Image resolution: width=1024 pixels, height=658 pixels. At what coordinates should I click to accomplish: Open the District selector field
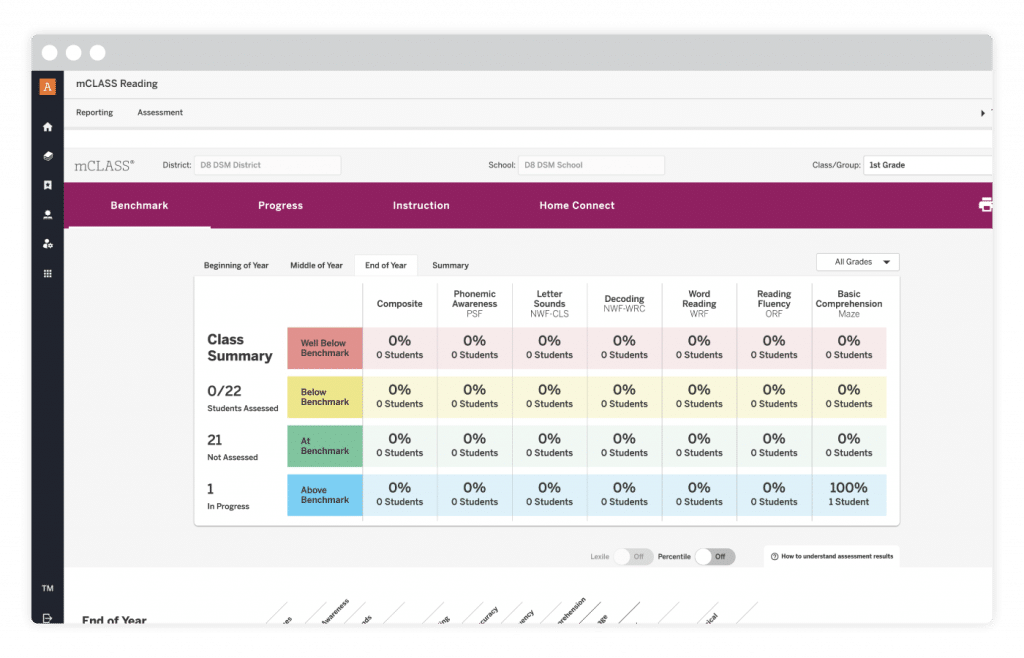[x=267, y=165]
